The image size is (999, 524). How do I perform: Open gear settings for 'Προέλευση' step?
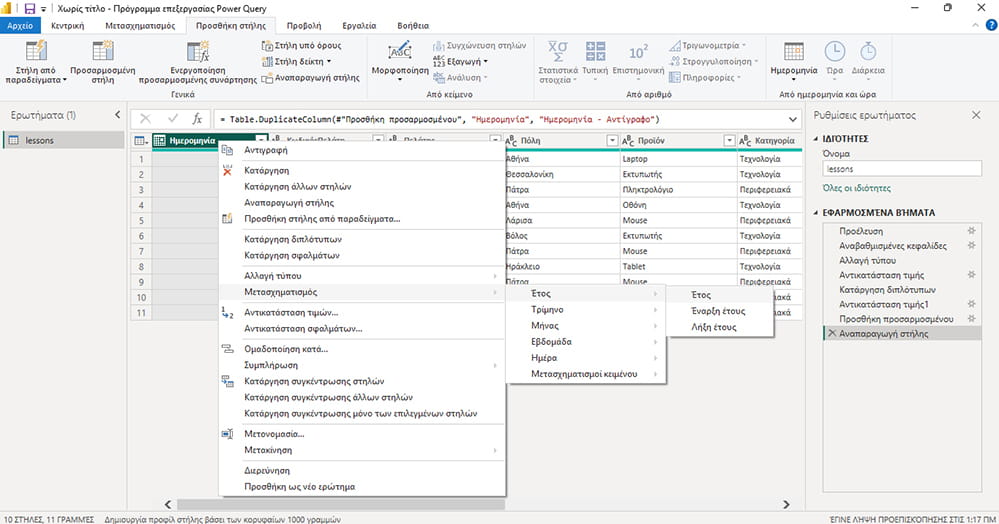click(971, 231)
